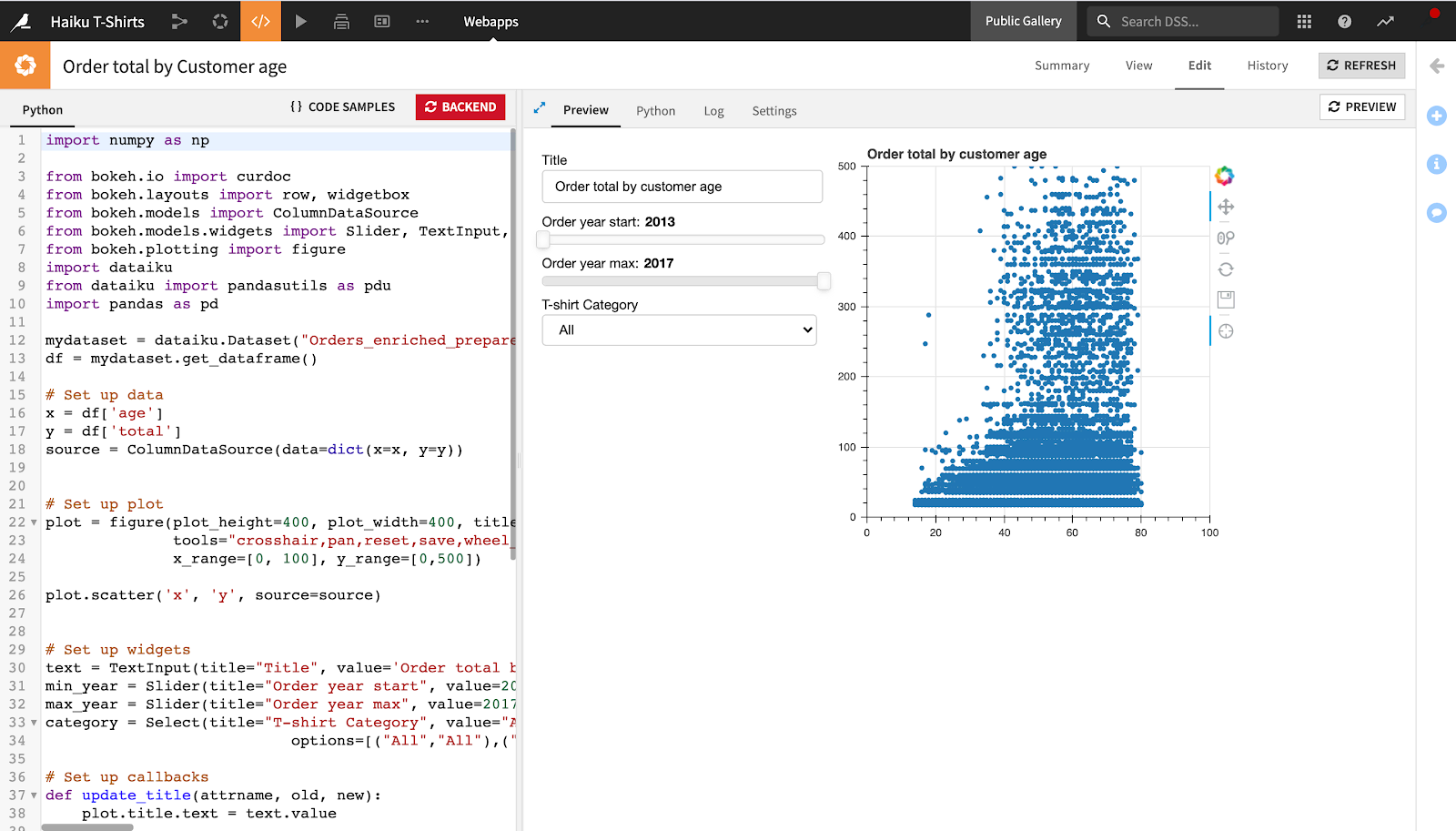
Task: Click the Title text input field
Action: [682, 187]
